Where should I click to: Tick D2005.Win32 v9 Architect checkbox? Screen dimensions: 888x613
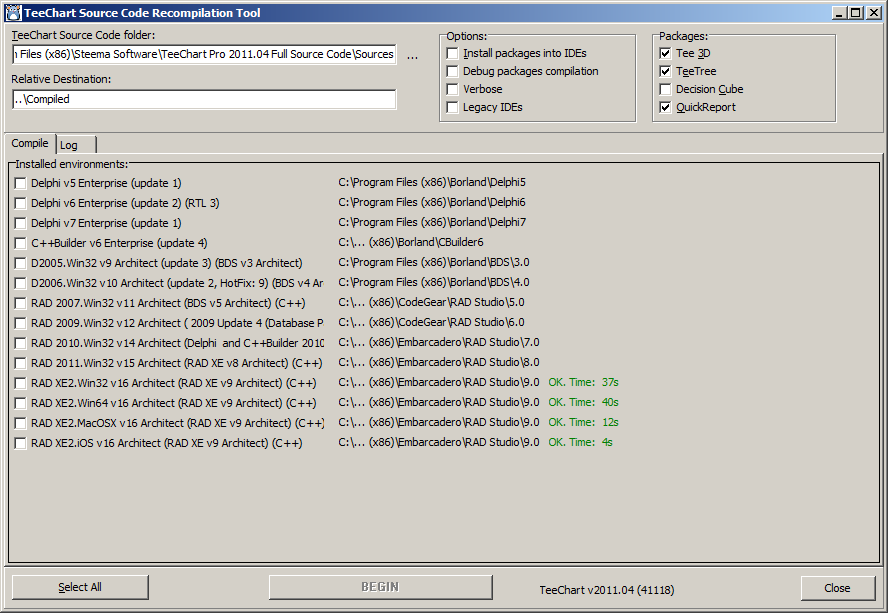click(x=20, y=263)
